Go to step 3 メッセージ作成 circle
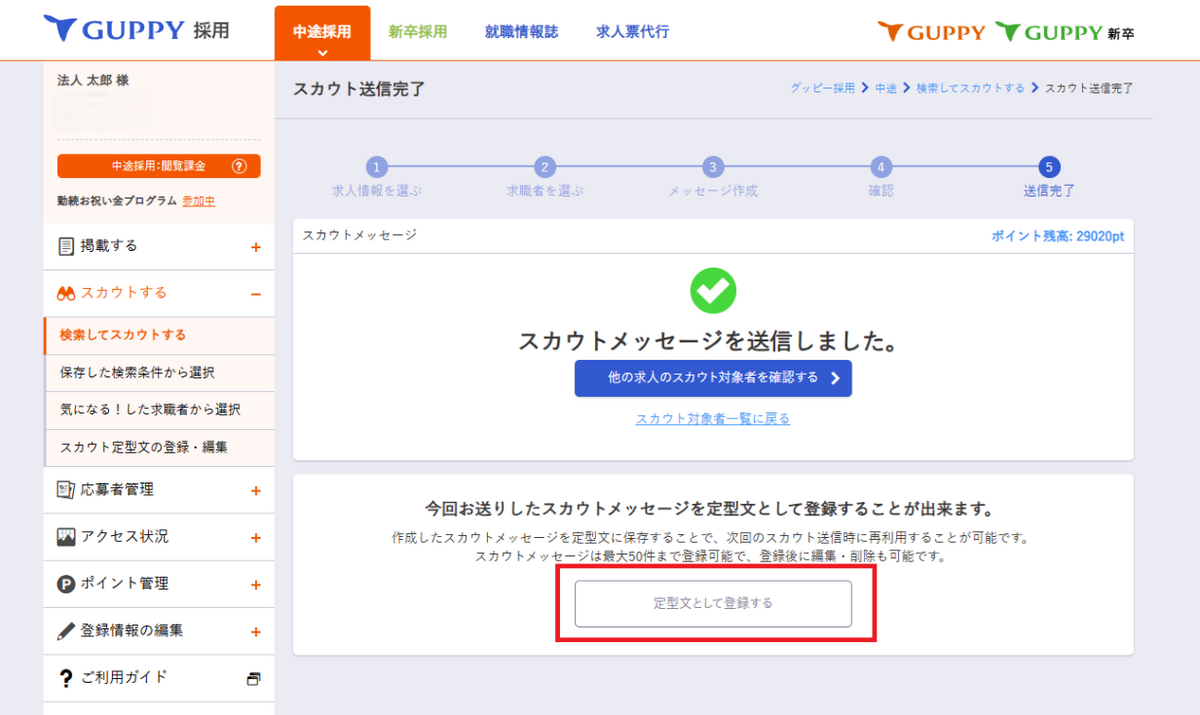 point(712,167)
